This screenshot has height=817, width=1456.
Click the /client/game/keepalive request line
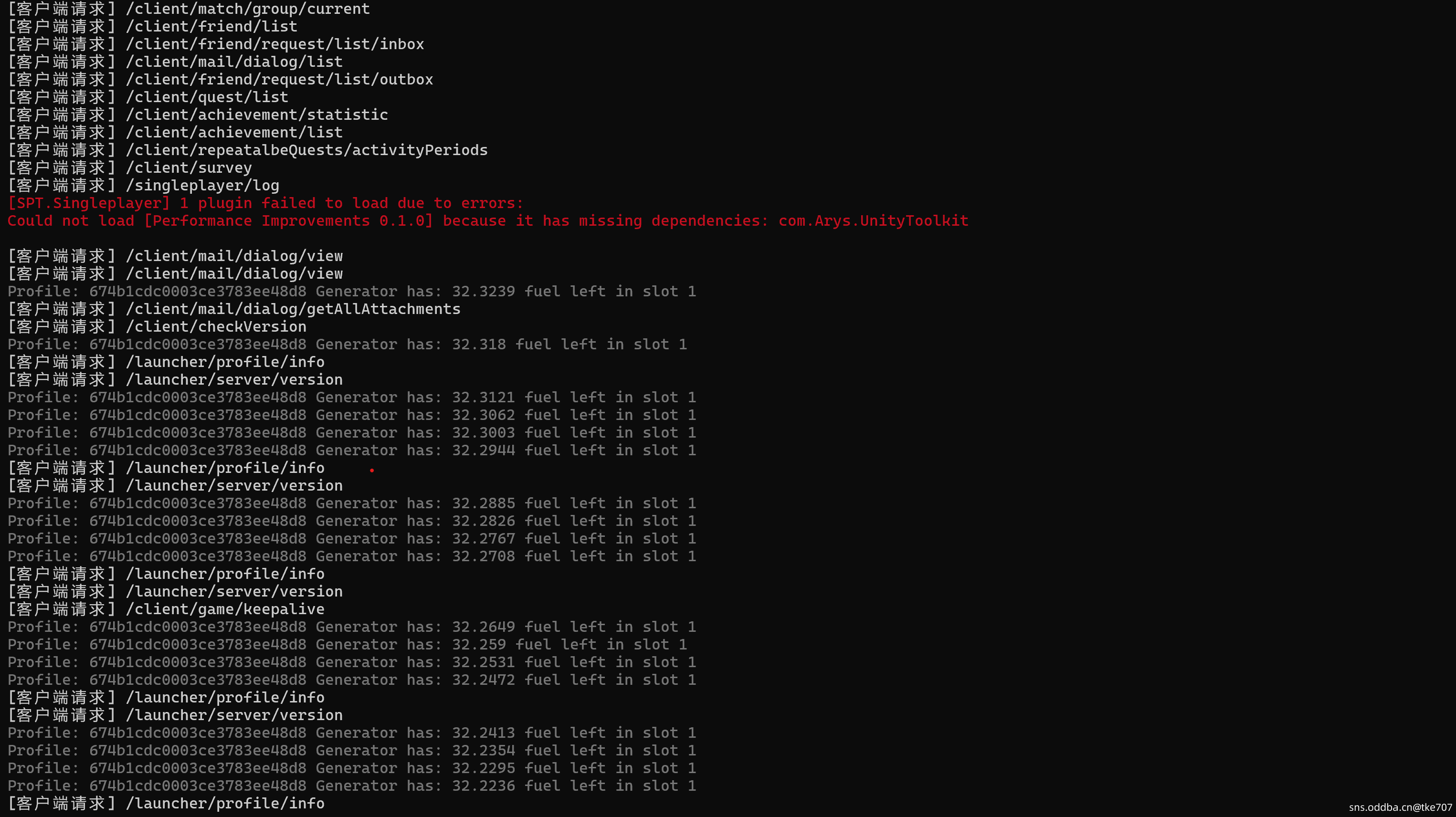[224, 609]
